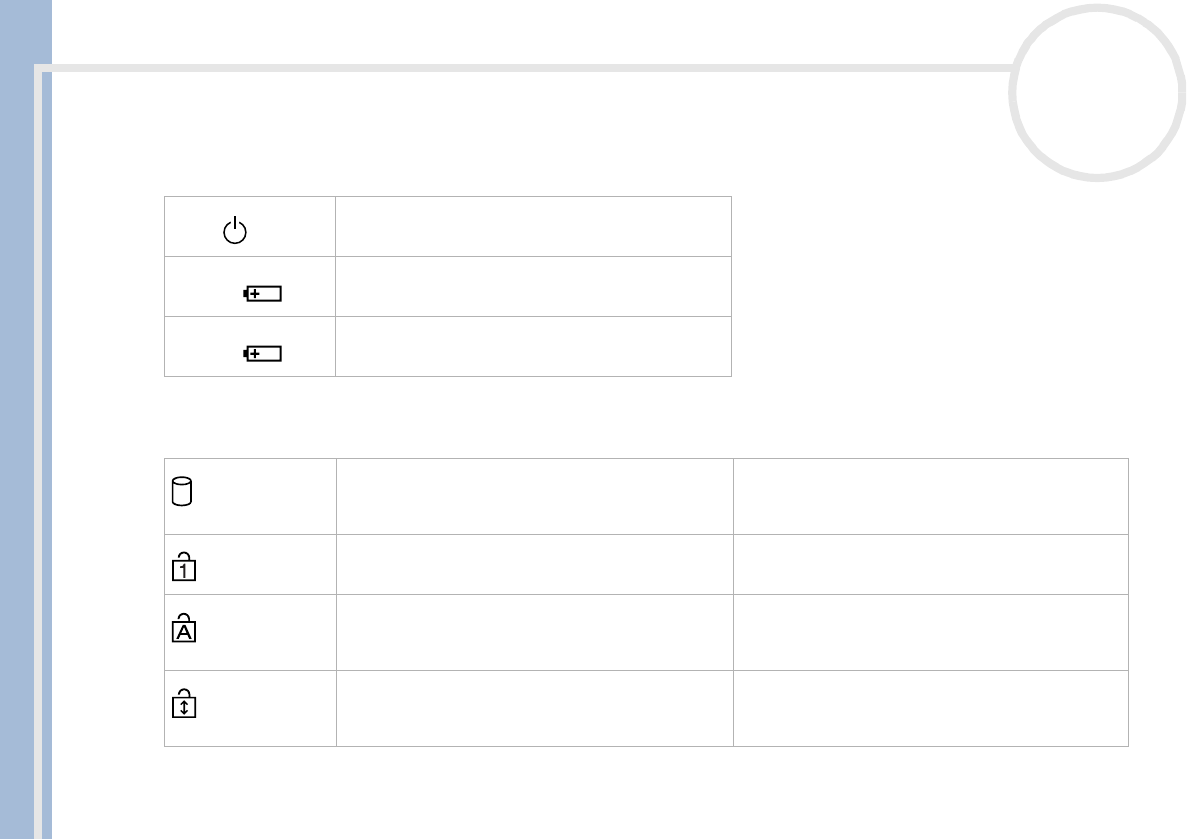Click the middle cell in the hard disk row
Viewport: 1187px width, 839px height.
click(534, 496)
